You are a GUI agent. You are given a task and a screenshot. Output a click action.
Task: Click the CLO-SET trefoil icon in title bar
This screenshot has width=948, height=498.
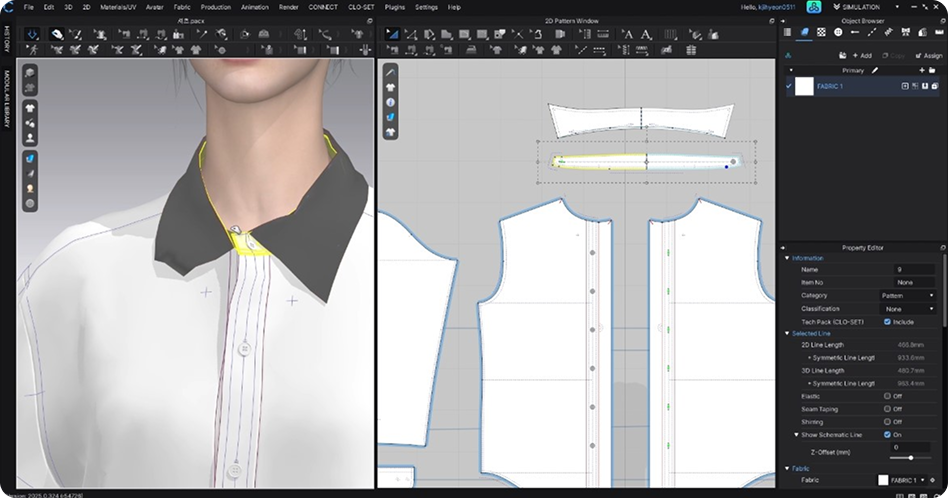tap(814, 7)
